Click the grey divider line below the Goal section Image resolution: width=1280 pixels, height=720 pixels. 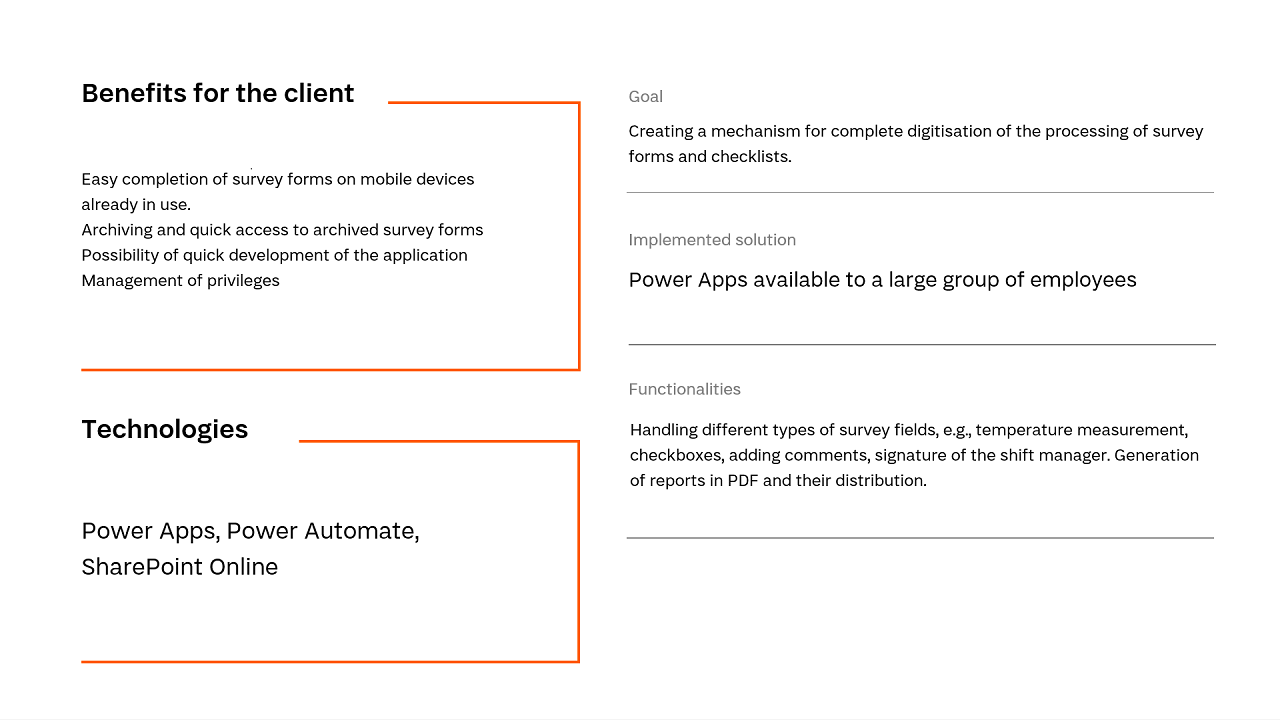point(920,192)
